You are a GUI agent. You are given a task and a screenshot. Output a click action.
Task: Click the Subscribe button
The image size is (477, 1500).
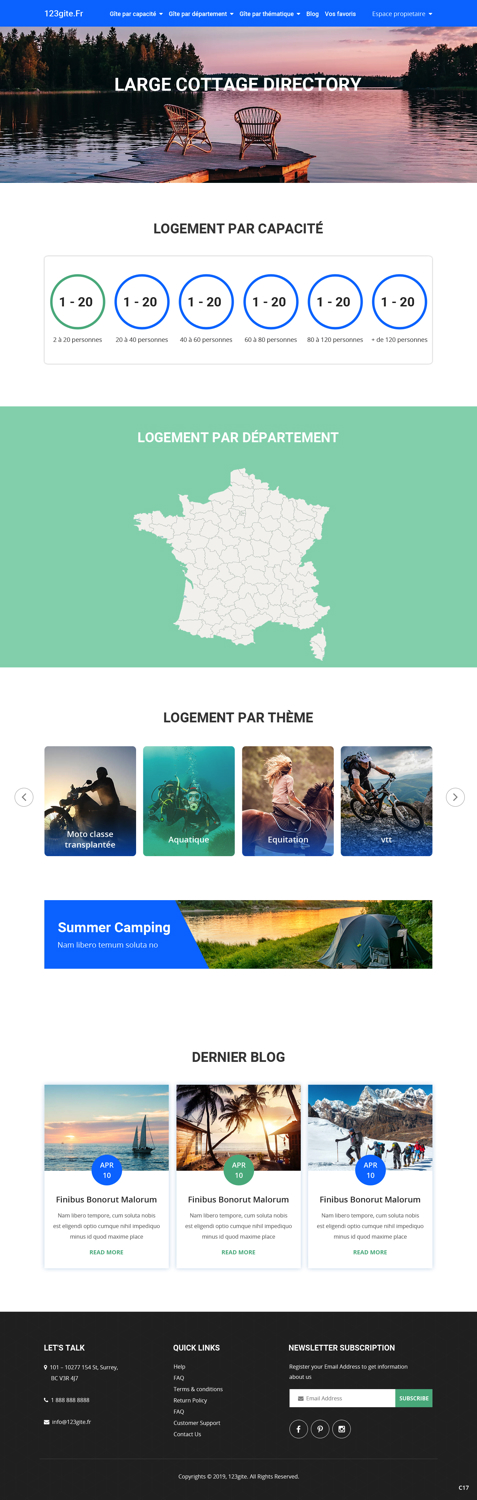(414, 1398)
